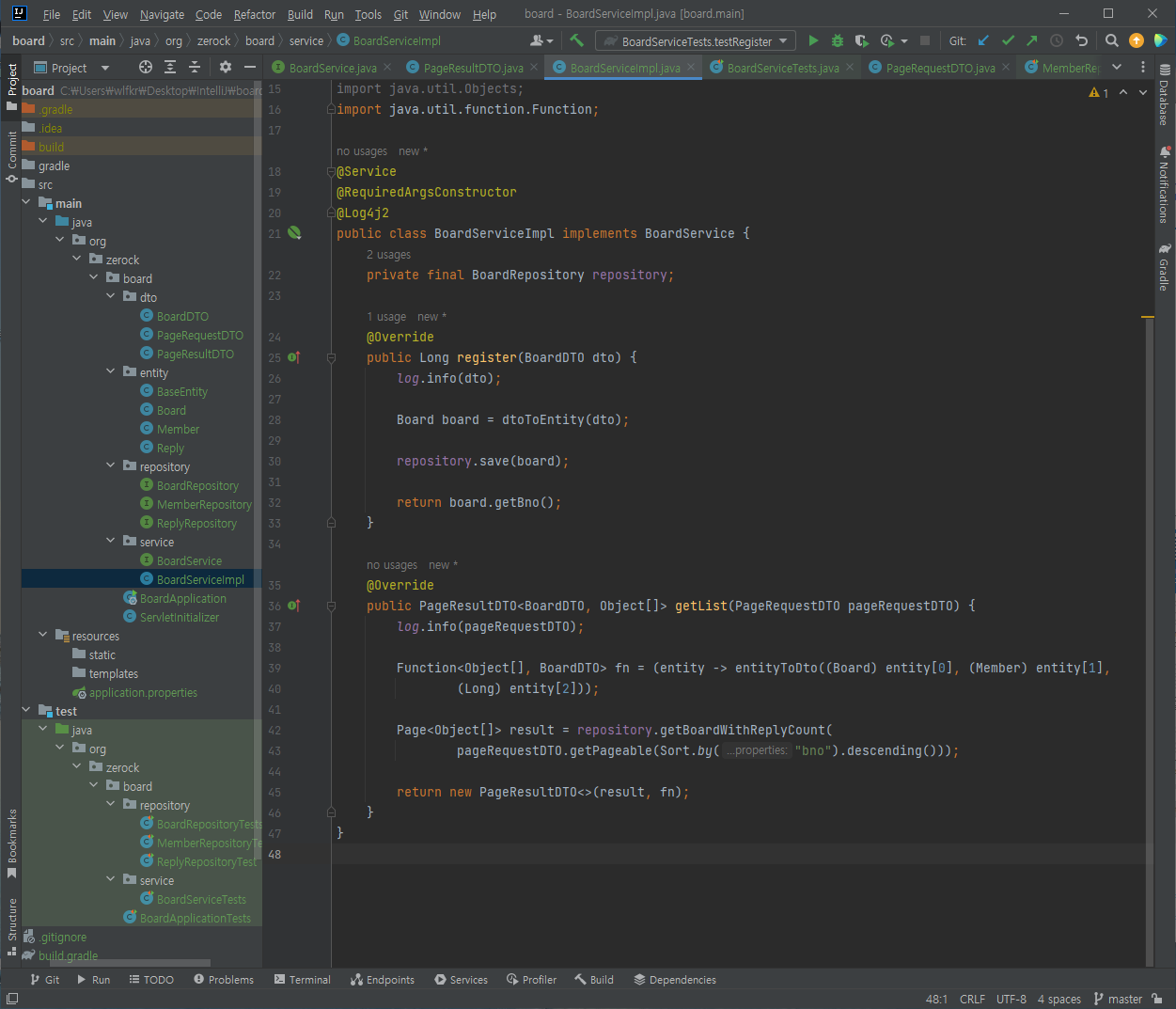The height and width of the screenshot is (1009, 1176).
Task: Open the hidden editor tabs chevron list
Action: coord(1117,67)
